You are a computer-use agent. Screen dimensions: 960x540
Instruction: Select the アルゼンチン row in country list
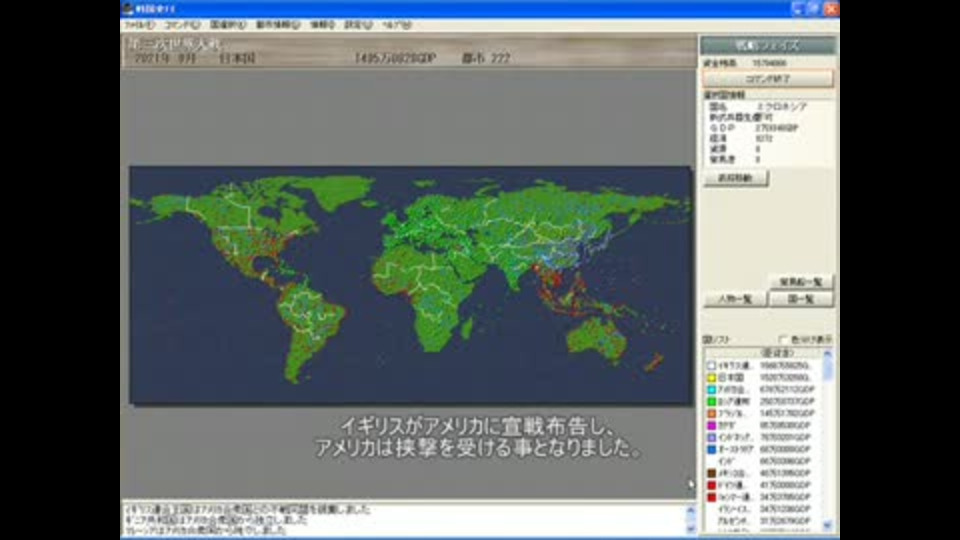pyautogui.click(x=763, y=521)
